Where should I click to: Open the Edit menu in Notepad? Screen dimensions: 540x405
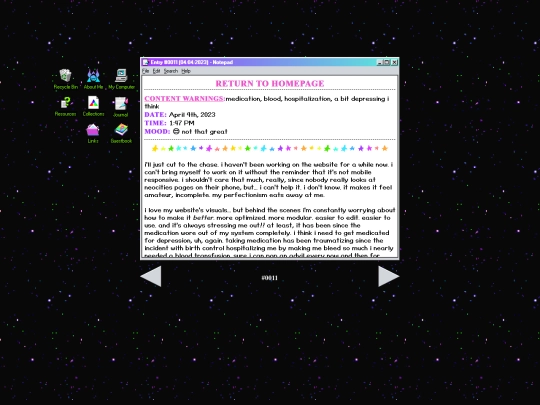(x=156, y=71)
